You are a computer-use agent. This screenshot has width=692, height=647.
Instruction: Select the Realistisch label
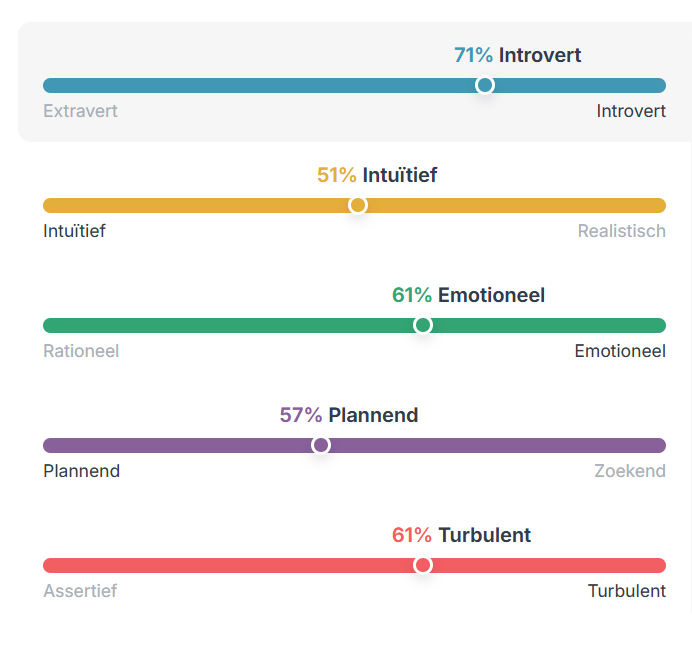tap(622, 231)
